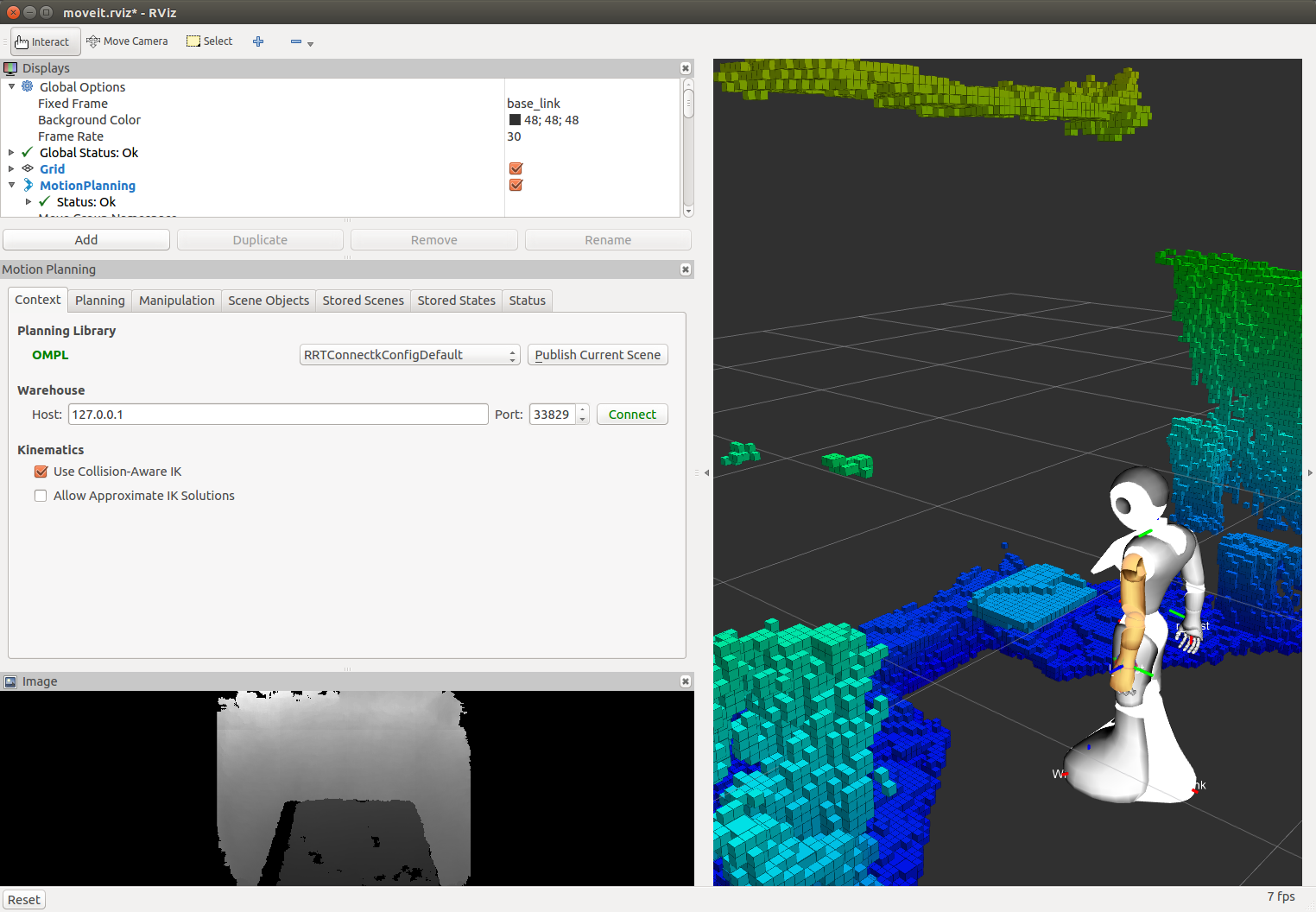This screenshot has height=912, width=1316.
Task: Click the right-edge panel expand arrow
Action: (x=1310, y=472)
